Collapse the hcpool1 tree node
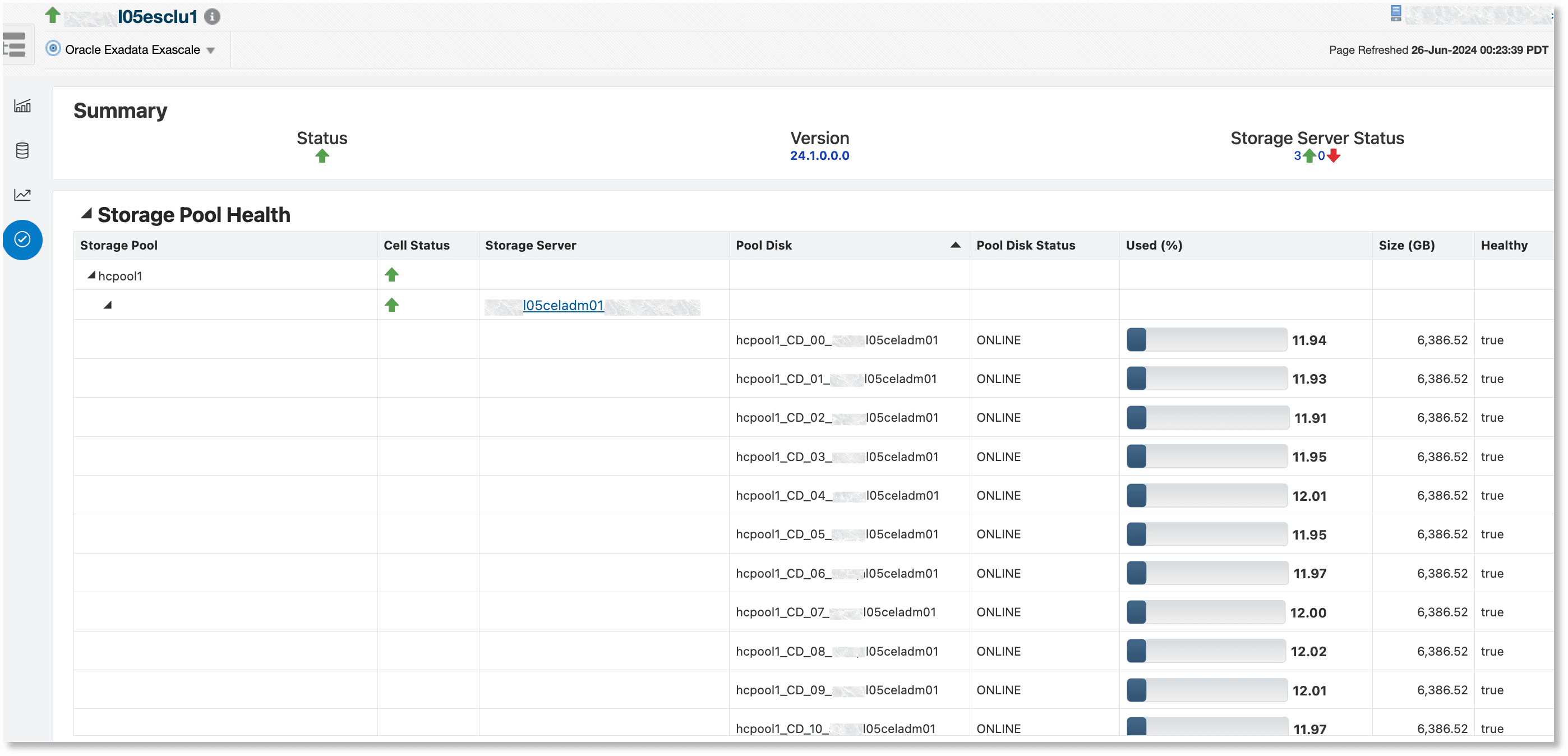This screenshot has width=1568, height=756. click(x=91, y=275)
